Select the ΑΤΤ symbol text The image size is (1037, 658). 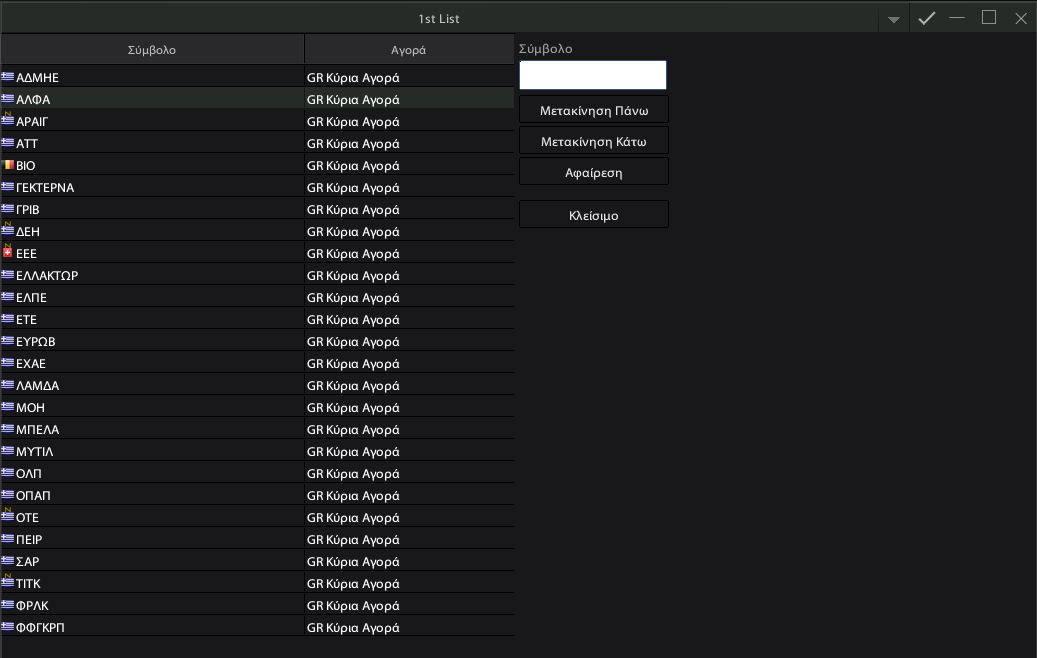pos(27,144)
